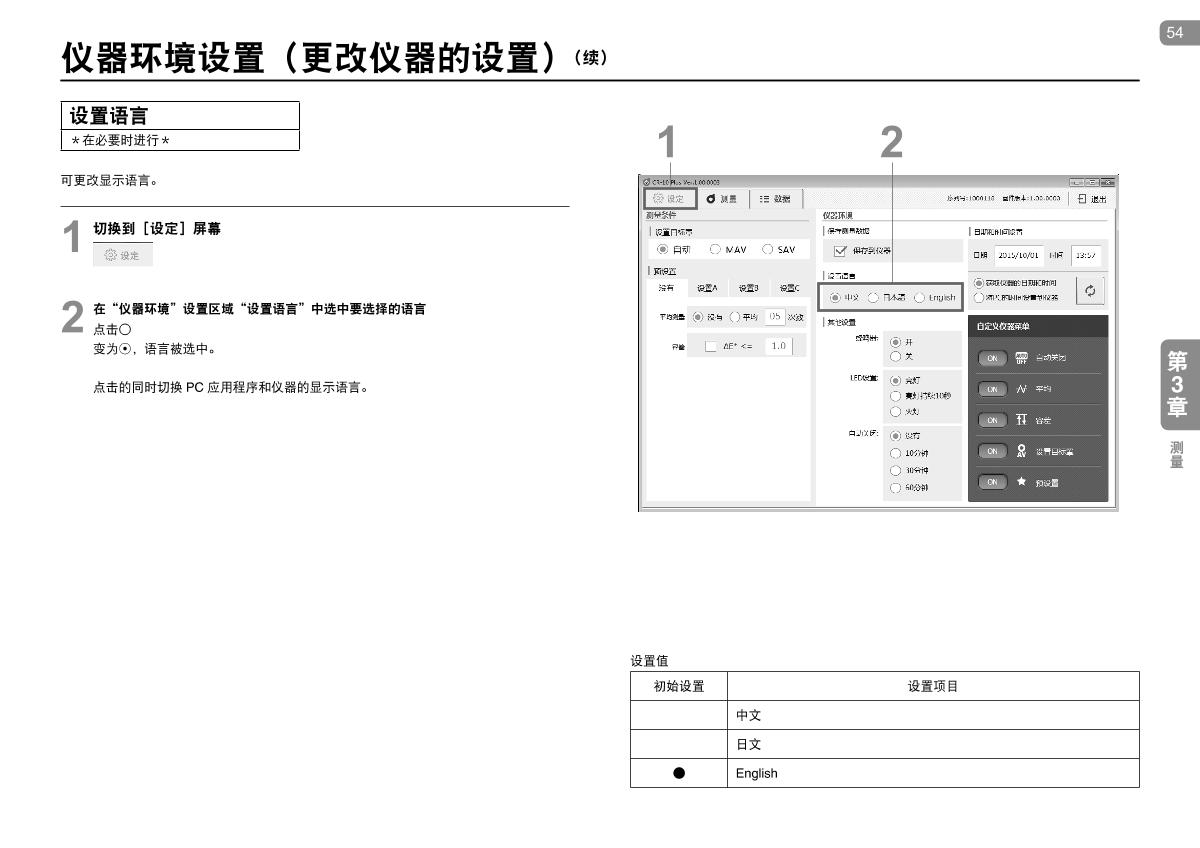Select the 日本語 language radio button
The image size is (1200, 848).
coord(873,297)
